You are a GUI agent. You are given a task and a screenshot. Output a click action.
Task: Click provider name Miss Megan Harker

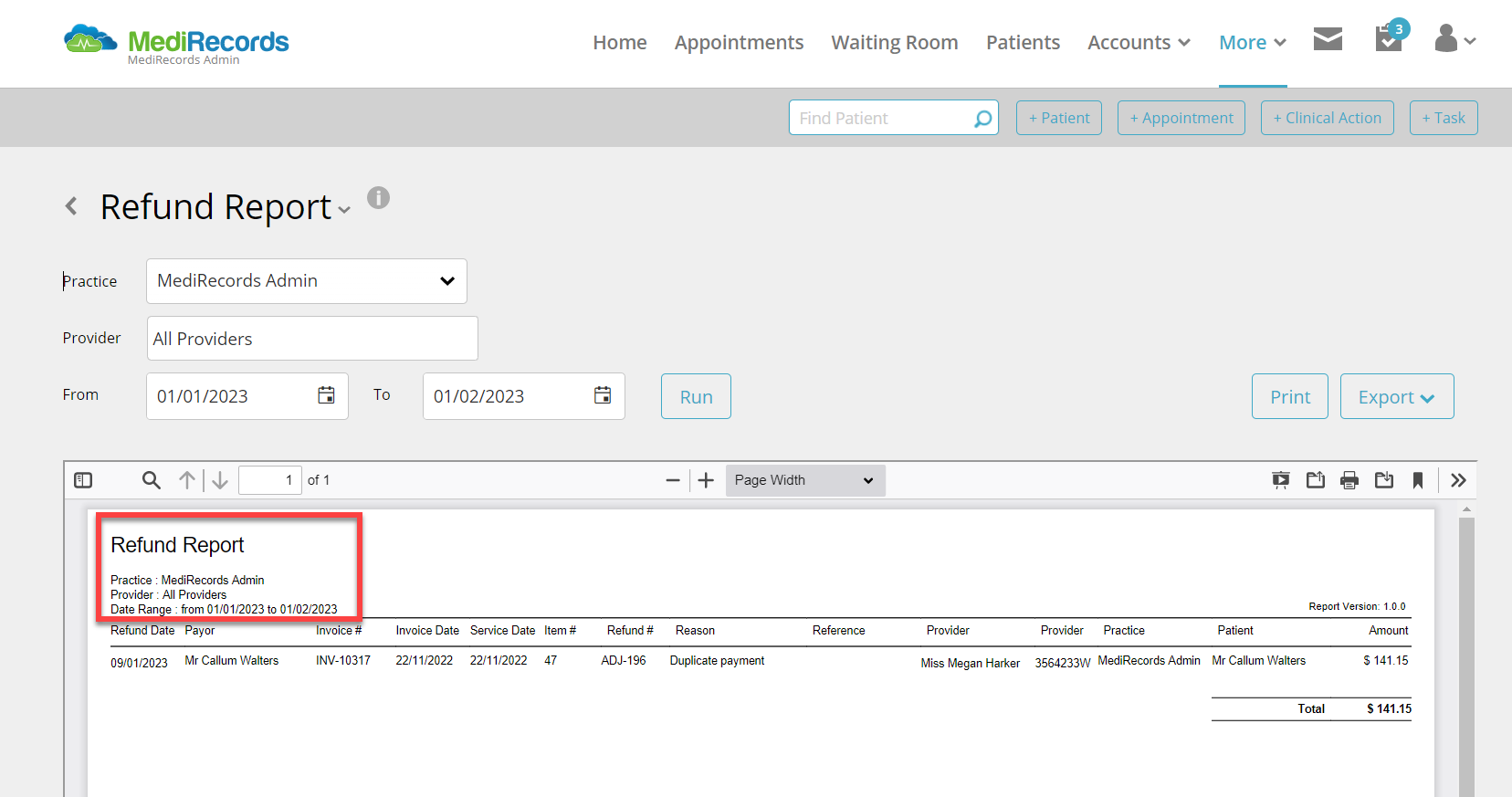click(971, 664)
